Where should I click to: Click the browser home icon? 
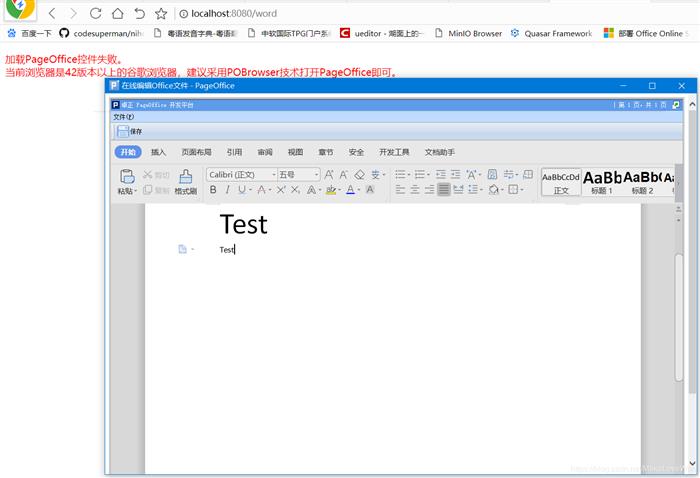(x=118, y=13)
